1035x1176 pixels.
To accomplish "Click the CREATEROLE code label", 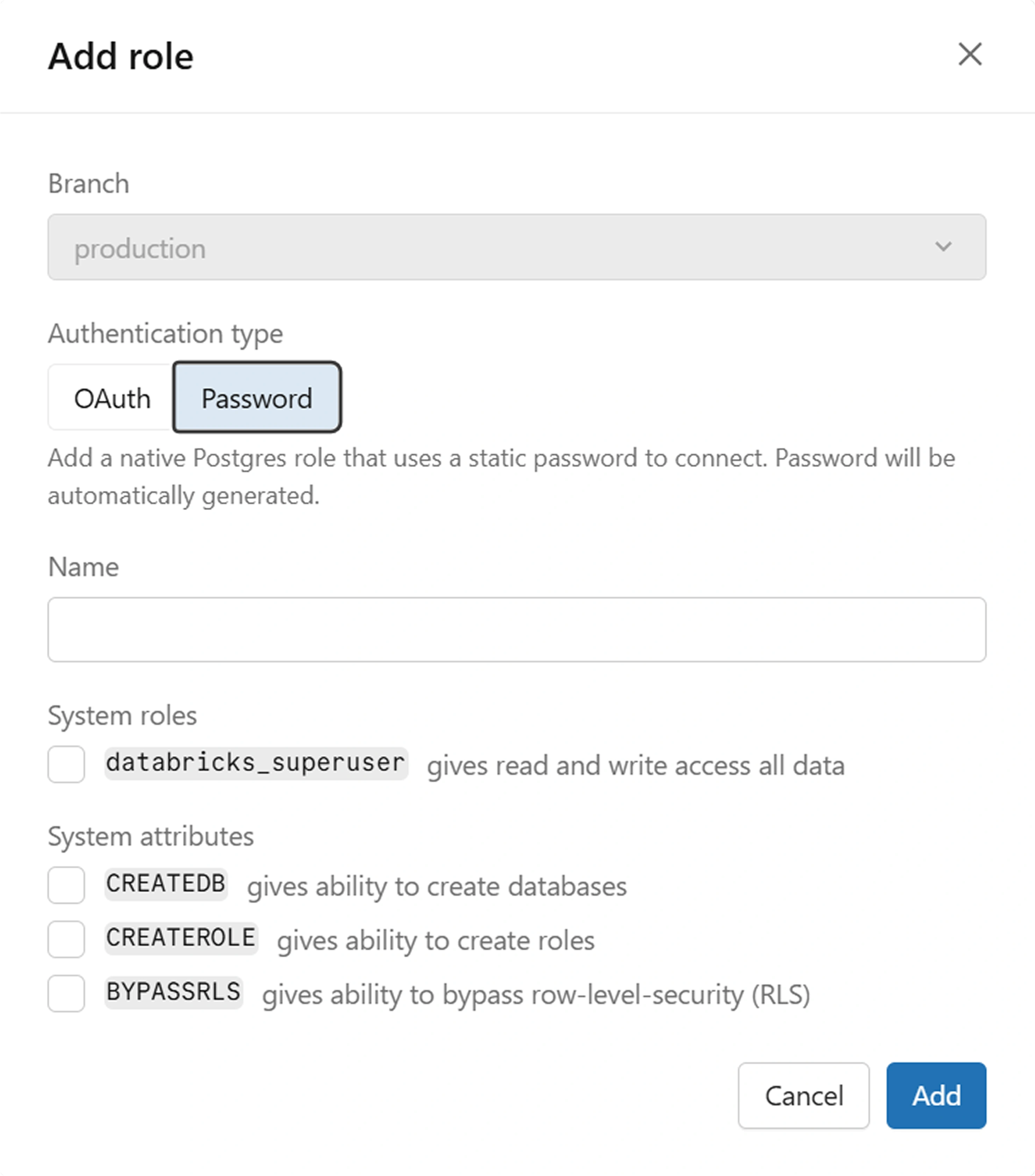I will point(181,938).
